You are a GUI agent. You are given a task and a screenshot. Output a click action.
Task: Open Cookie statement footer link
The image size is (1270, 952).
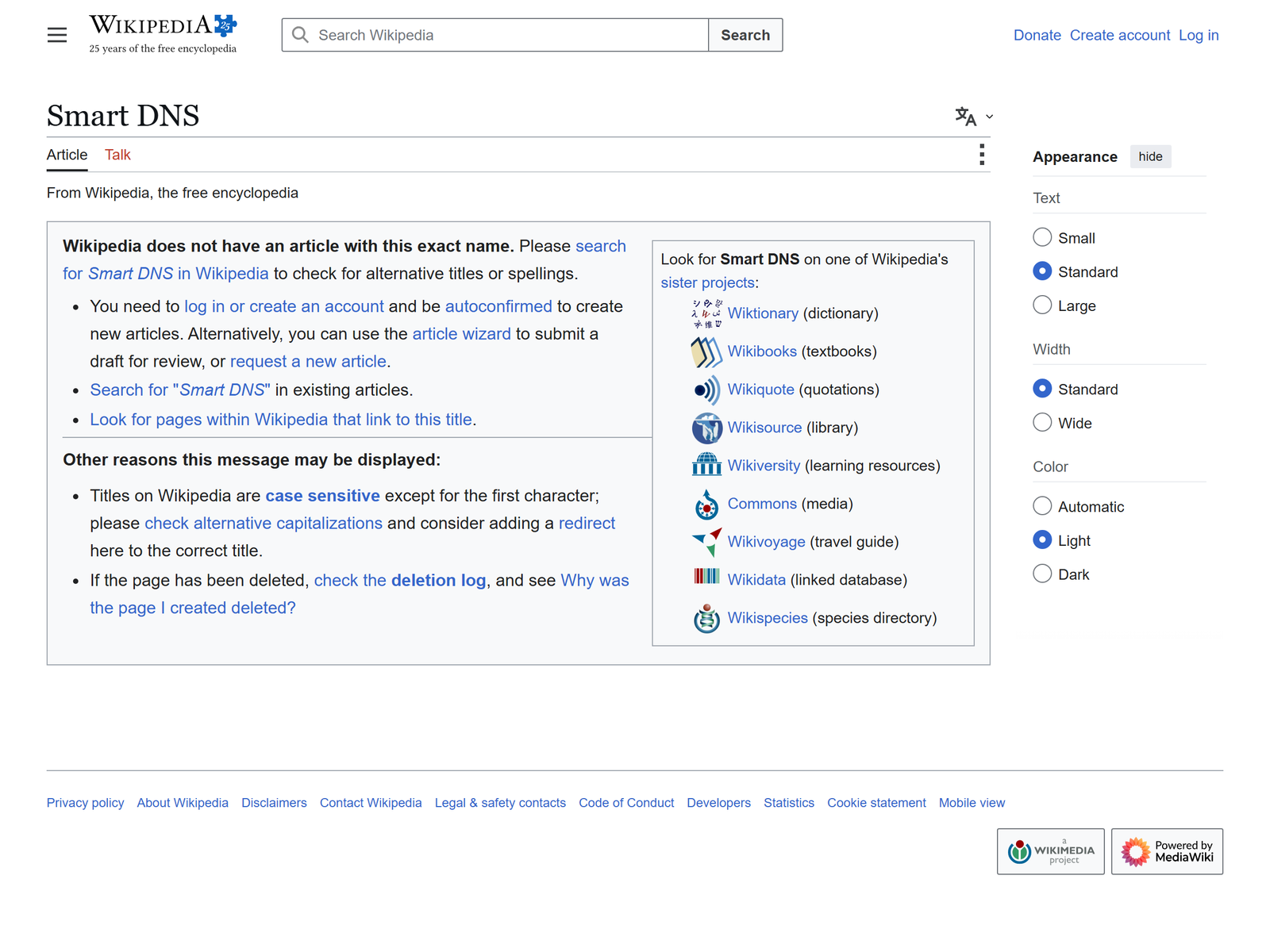coord(876,803)
